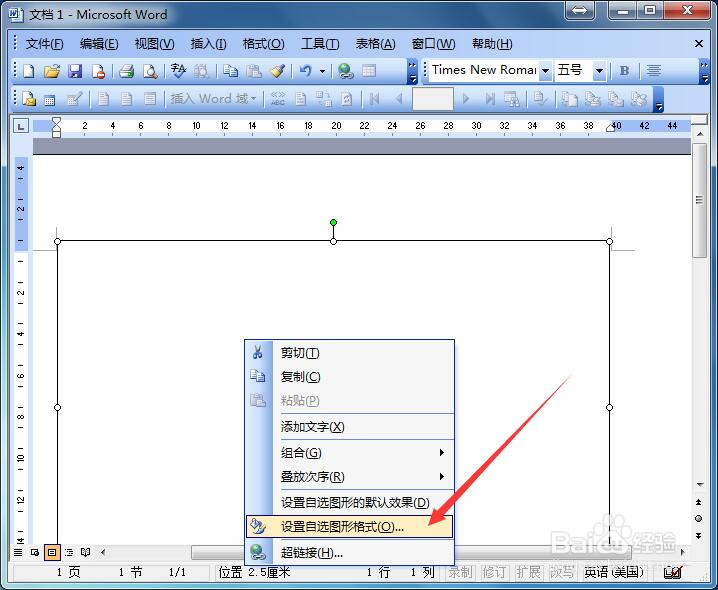Open the mail merge data source icon
Image resolution: width=718 pixels, height=590 pixels.
tap(49, 99)
